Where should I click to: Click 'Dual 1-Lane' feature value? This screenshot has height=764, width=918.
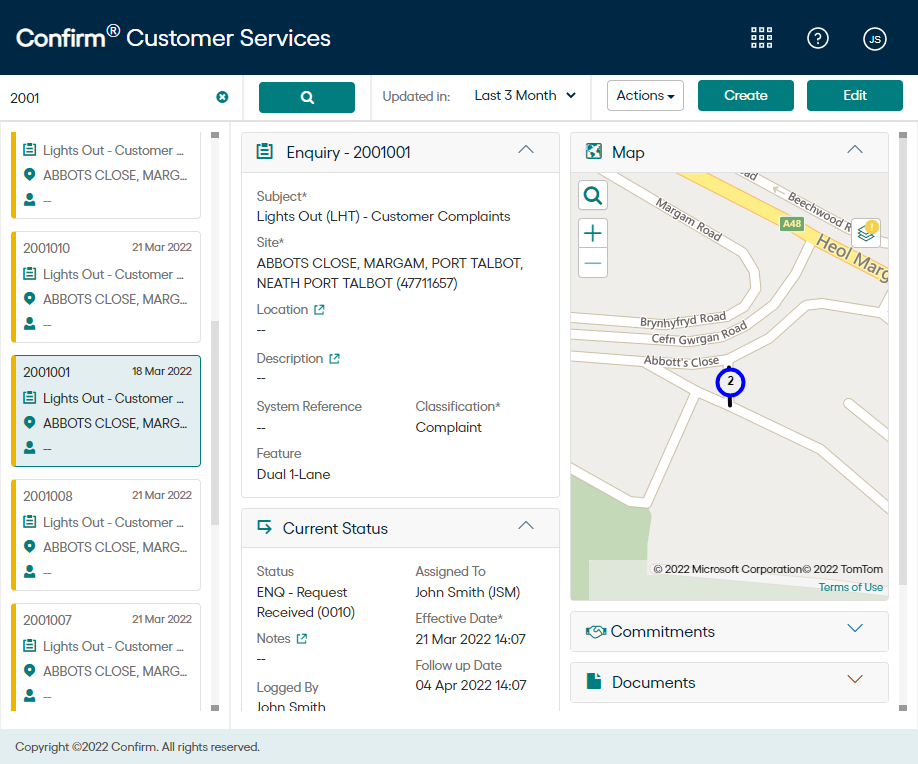coord(293,474)
